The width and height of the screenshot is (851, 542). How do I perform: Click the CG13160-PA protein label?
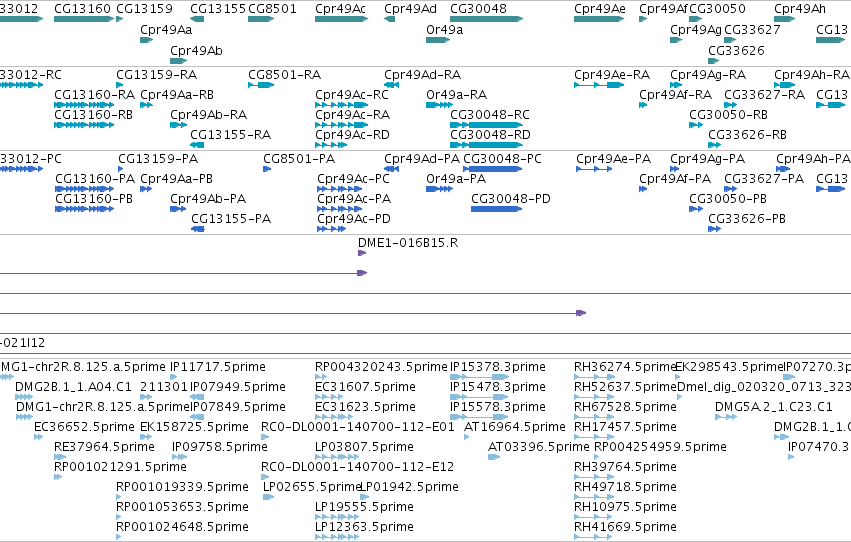(x=96, y=178)
